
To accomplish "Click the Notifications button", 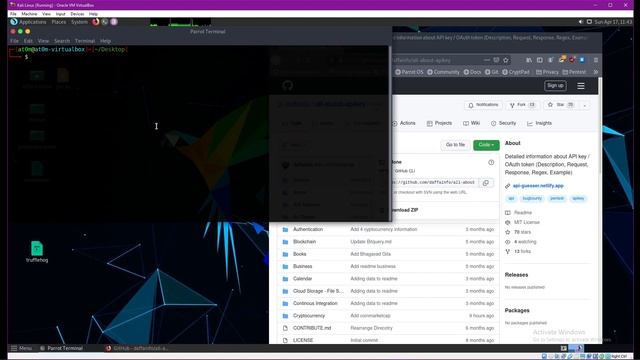I will pyautogui.click(x=483, y=105).
